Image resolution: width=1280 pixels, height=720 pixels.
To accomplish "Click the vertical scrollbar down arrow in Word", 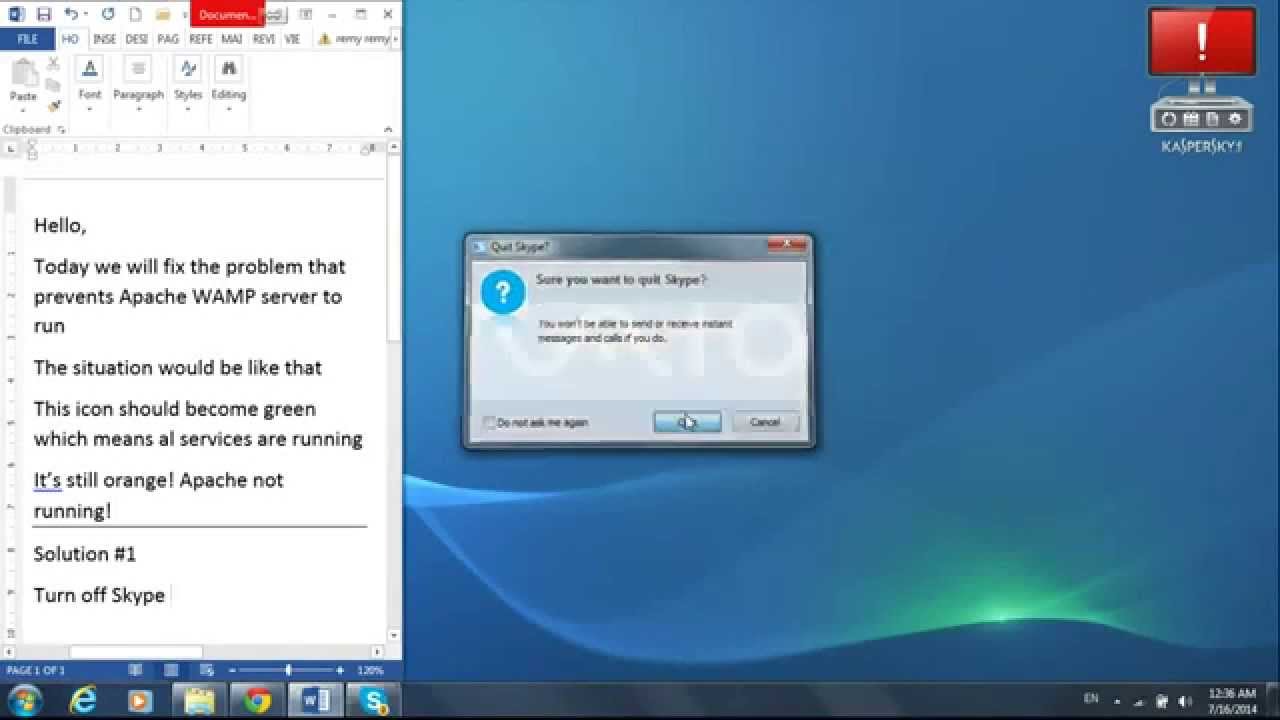I will click(x=394, y=634).
